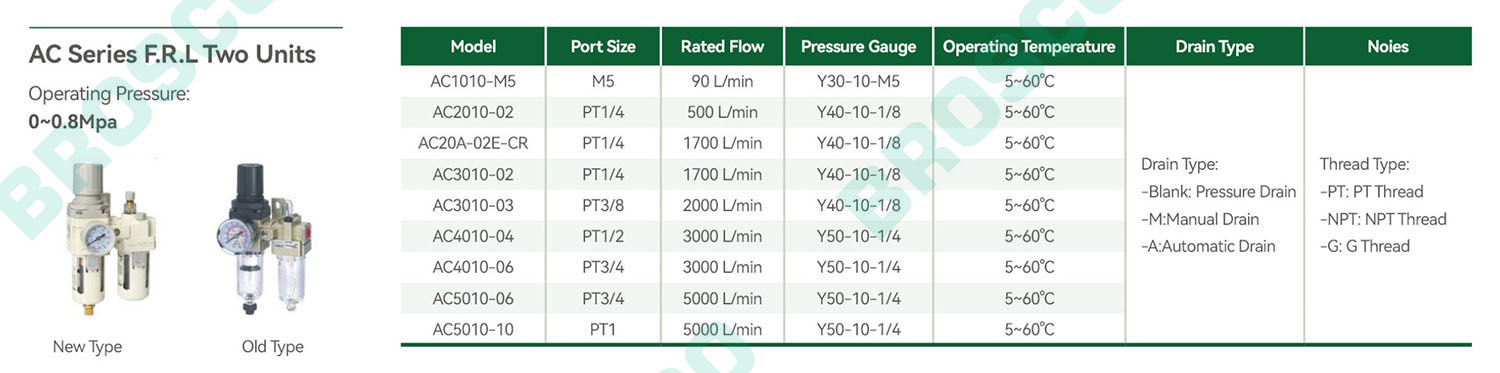The height and width of the screenshot is (373, 1500).
Task: Select the AC5010-10 model row
Action: click(763, 329)
